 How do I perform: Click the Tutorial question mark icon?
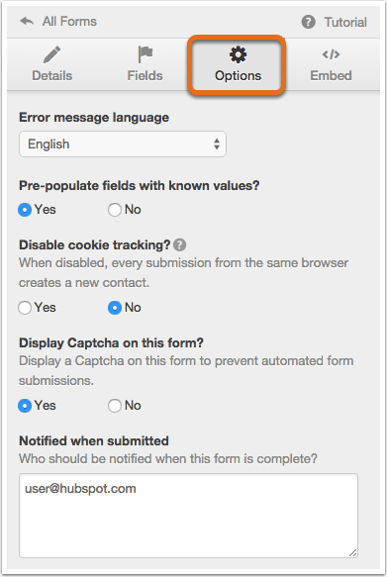pyautogui.click(x=308, y=22)
